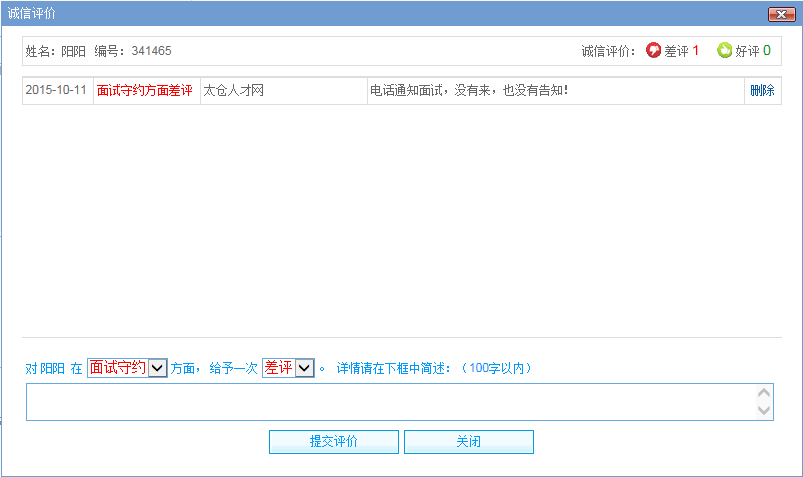Delete the 2015-10-11 review via 删除
The height and width of the screenshot is (477, 803).
click(x=762, y=90)
